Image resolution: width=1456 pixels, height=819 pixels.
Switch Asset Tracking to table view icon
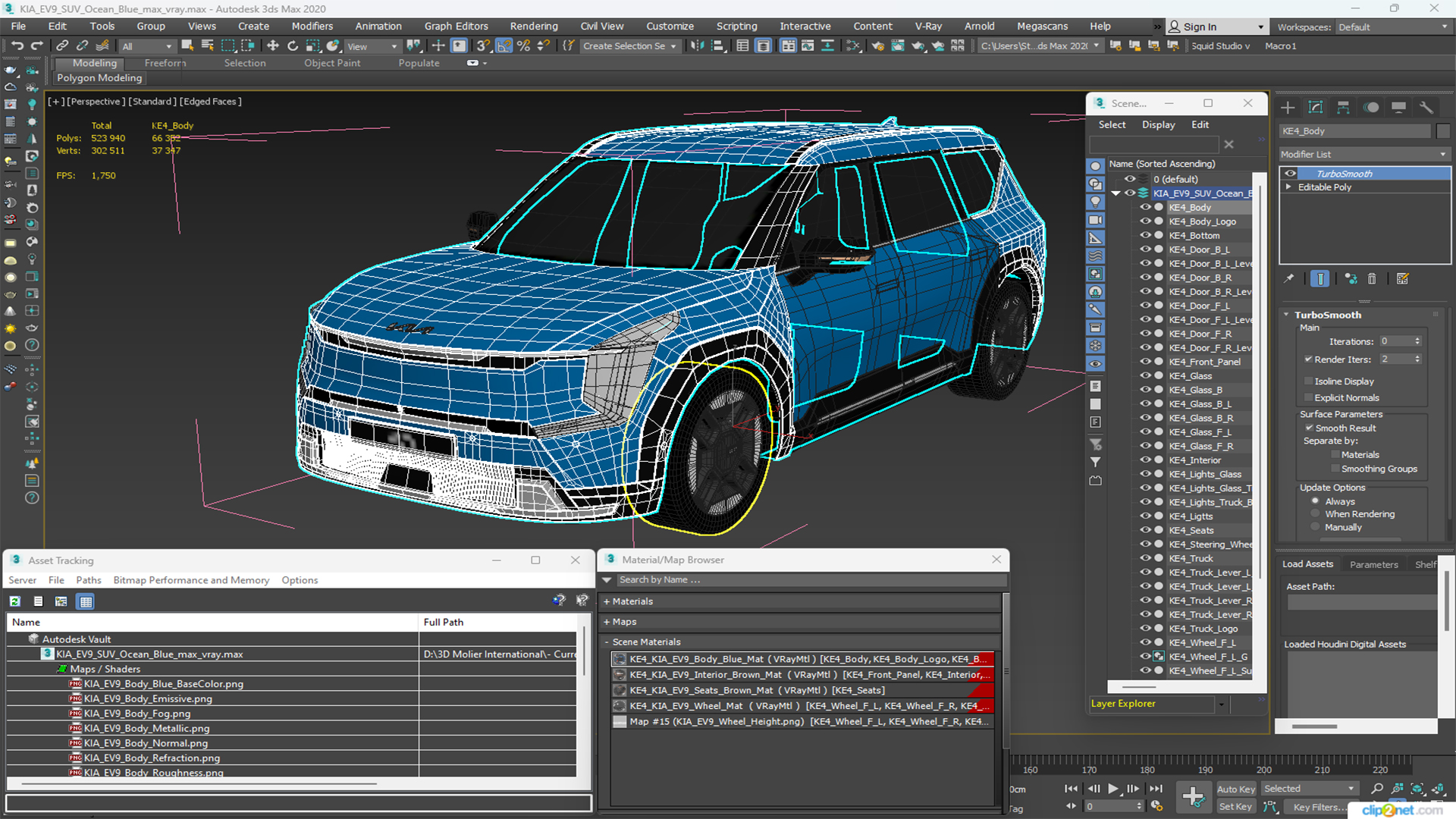(x=86, y=601)
